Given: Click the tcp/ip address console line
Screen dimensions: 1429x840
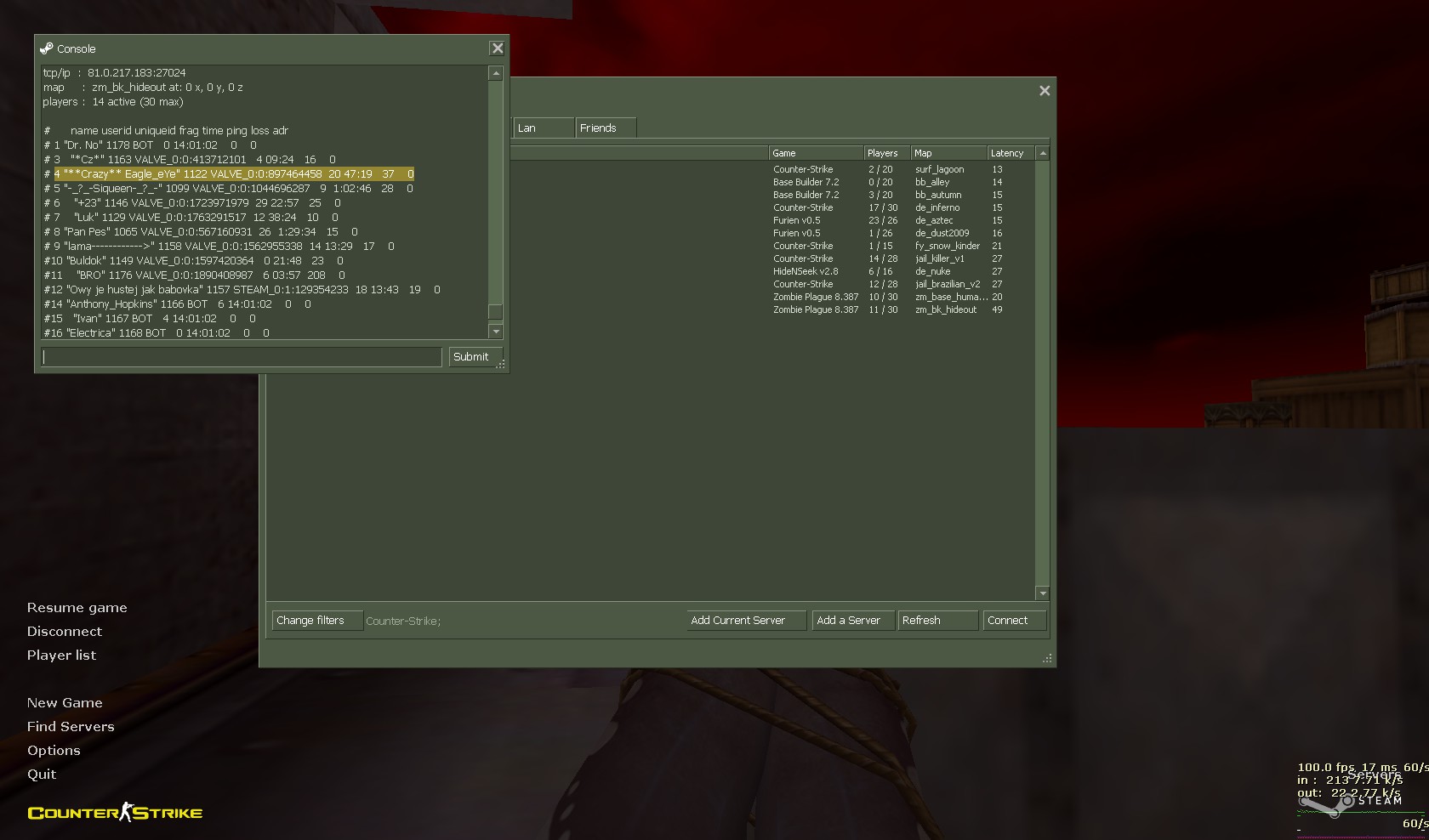Looking at the screenshot, I should click(x=114, y=73).
